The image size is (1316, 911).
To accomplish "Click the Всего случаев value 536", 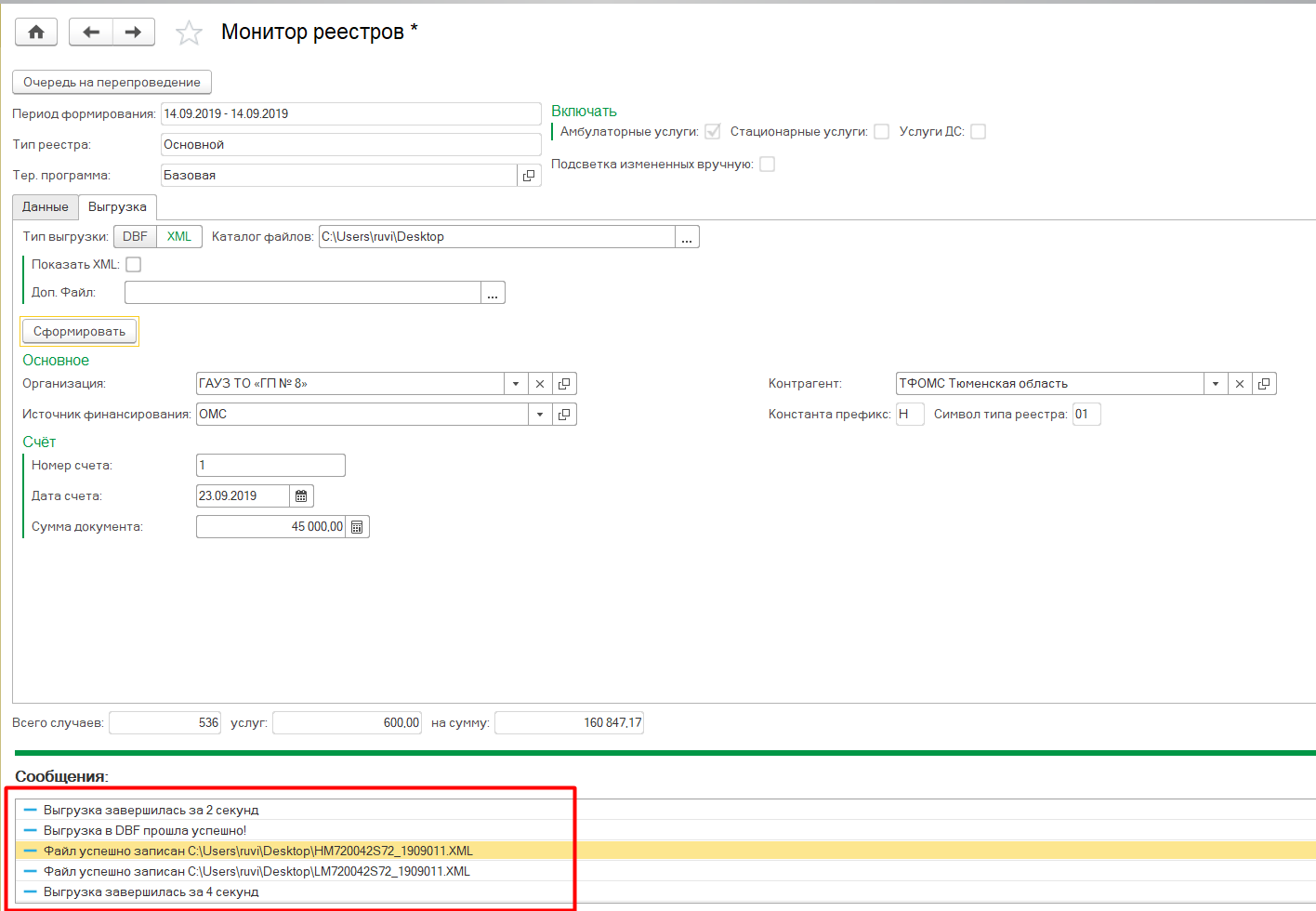I will coord(164,723).
